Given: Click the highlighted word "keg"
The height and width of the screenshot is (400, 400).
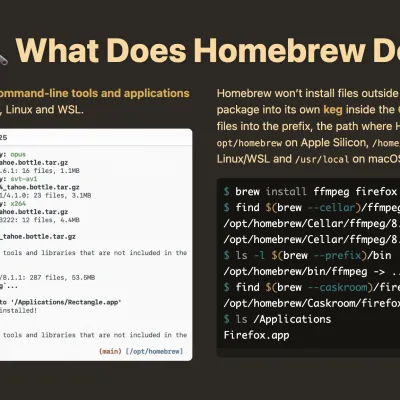Looking at the screenshot, I should tap(333, 110).
